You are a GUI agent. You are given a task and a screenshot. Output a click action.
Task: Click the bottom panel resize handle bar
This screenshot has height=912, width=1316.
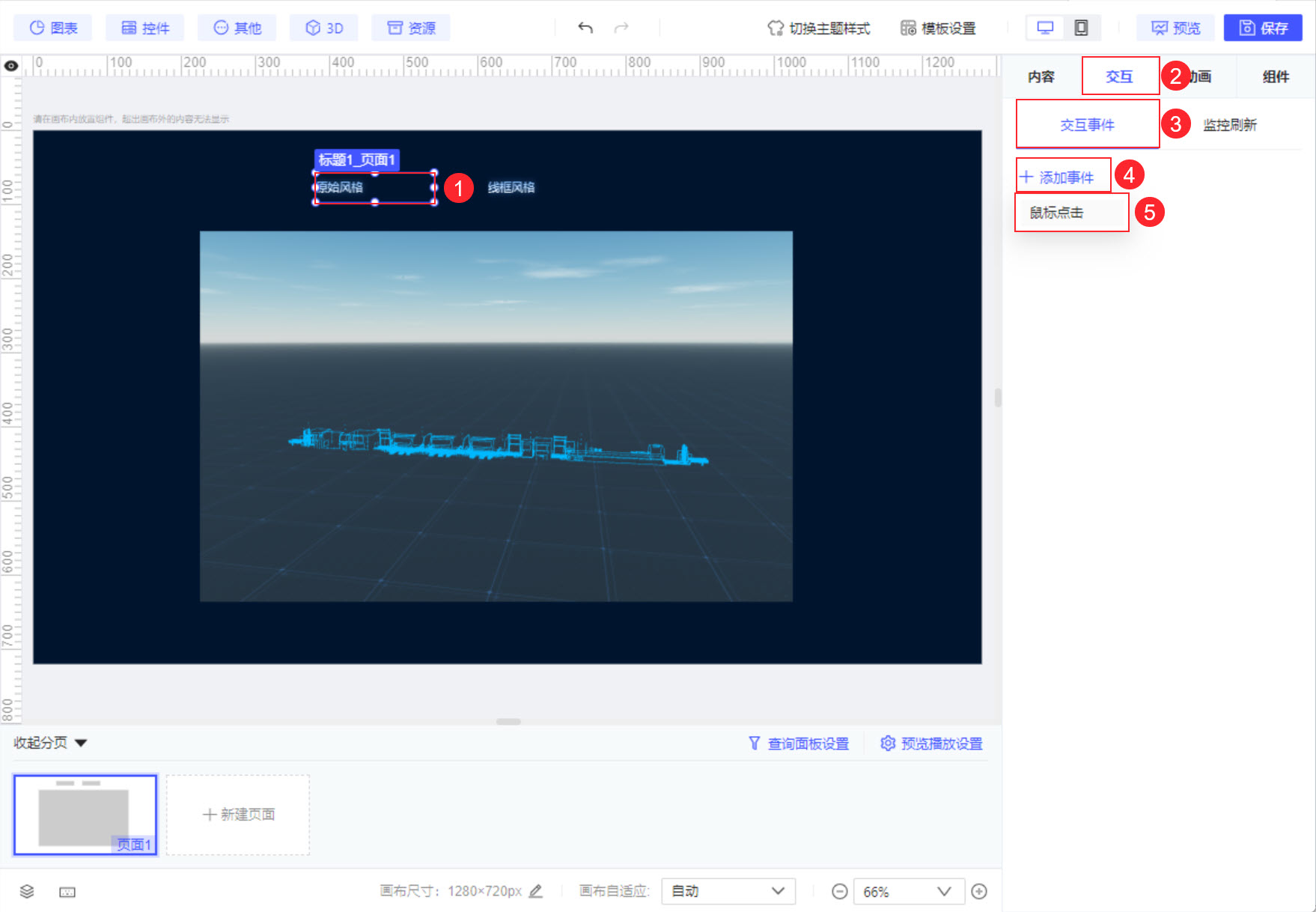(x=508, y=722)
